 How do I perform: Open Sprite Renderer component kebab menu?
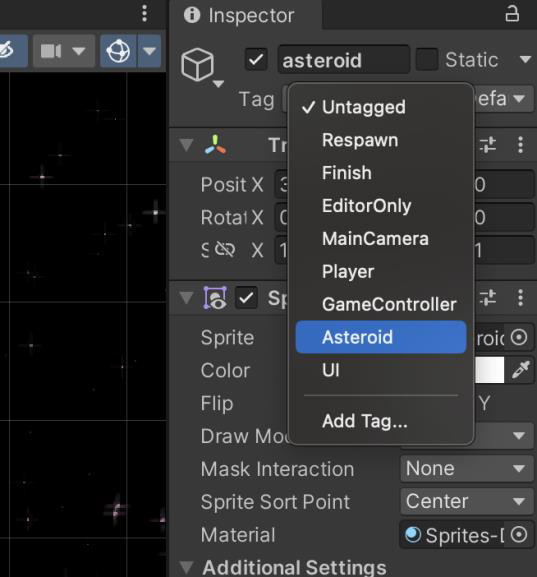520,297
